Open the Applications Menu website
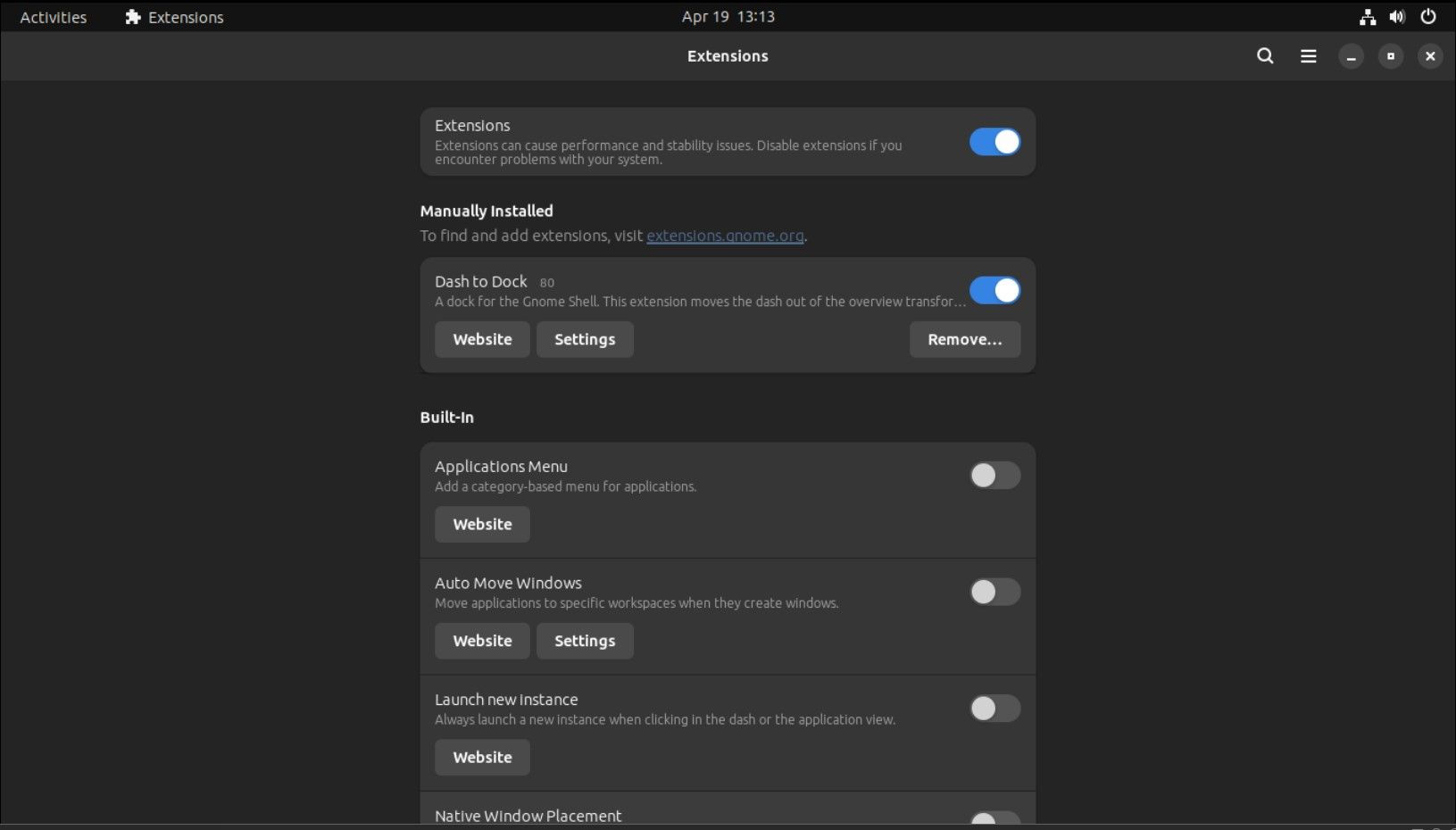Screen dimensions: 1456x830 [x=481, y=524]
